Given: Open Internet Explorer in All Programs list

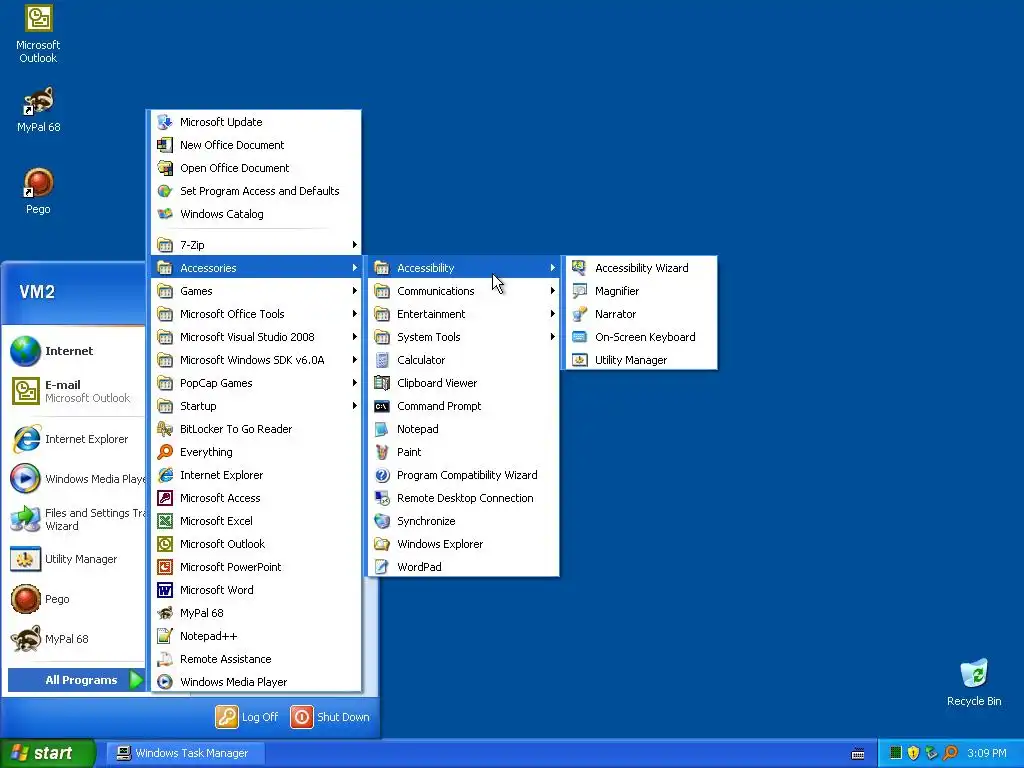Looking at the screenshot, I should click(x=256, y=475).
